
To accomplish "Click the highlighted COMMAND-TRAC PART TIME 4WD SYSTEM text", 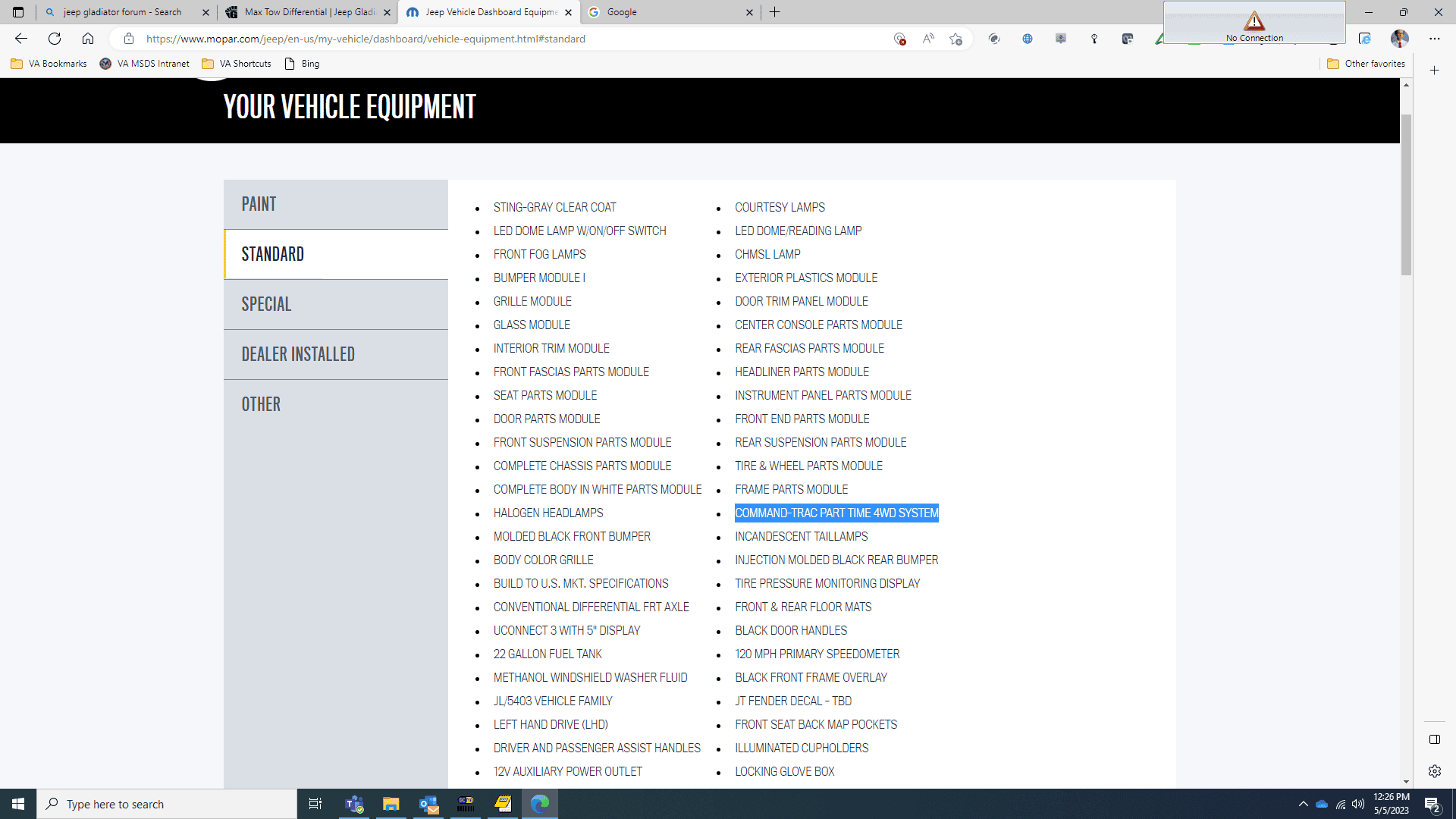I will point(836,513).
